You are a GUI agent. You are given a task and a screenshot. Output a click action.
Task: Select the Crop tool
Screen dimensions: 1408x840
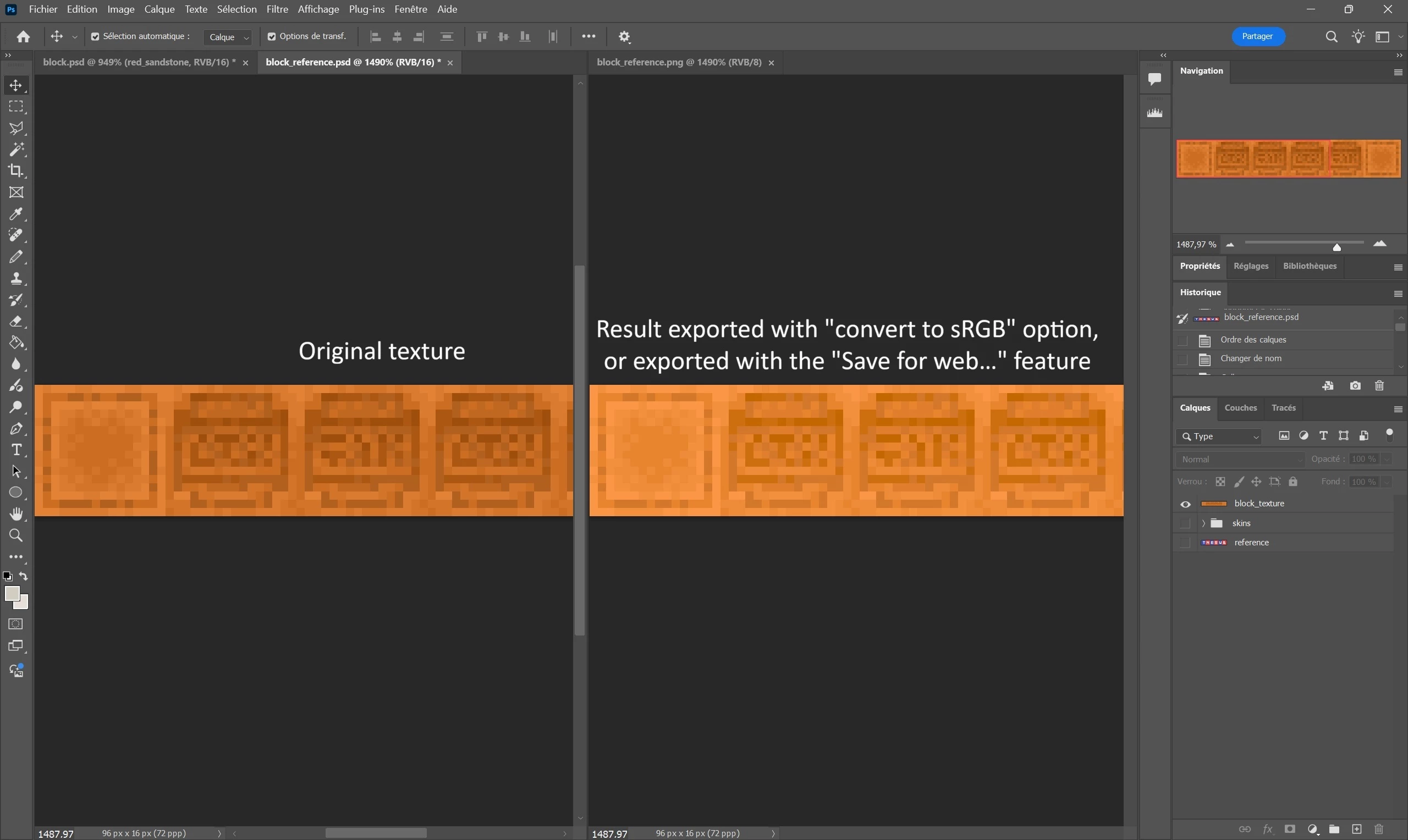tap(16, 170)
